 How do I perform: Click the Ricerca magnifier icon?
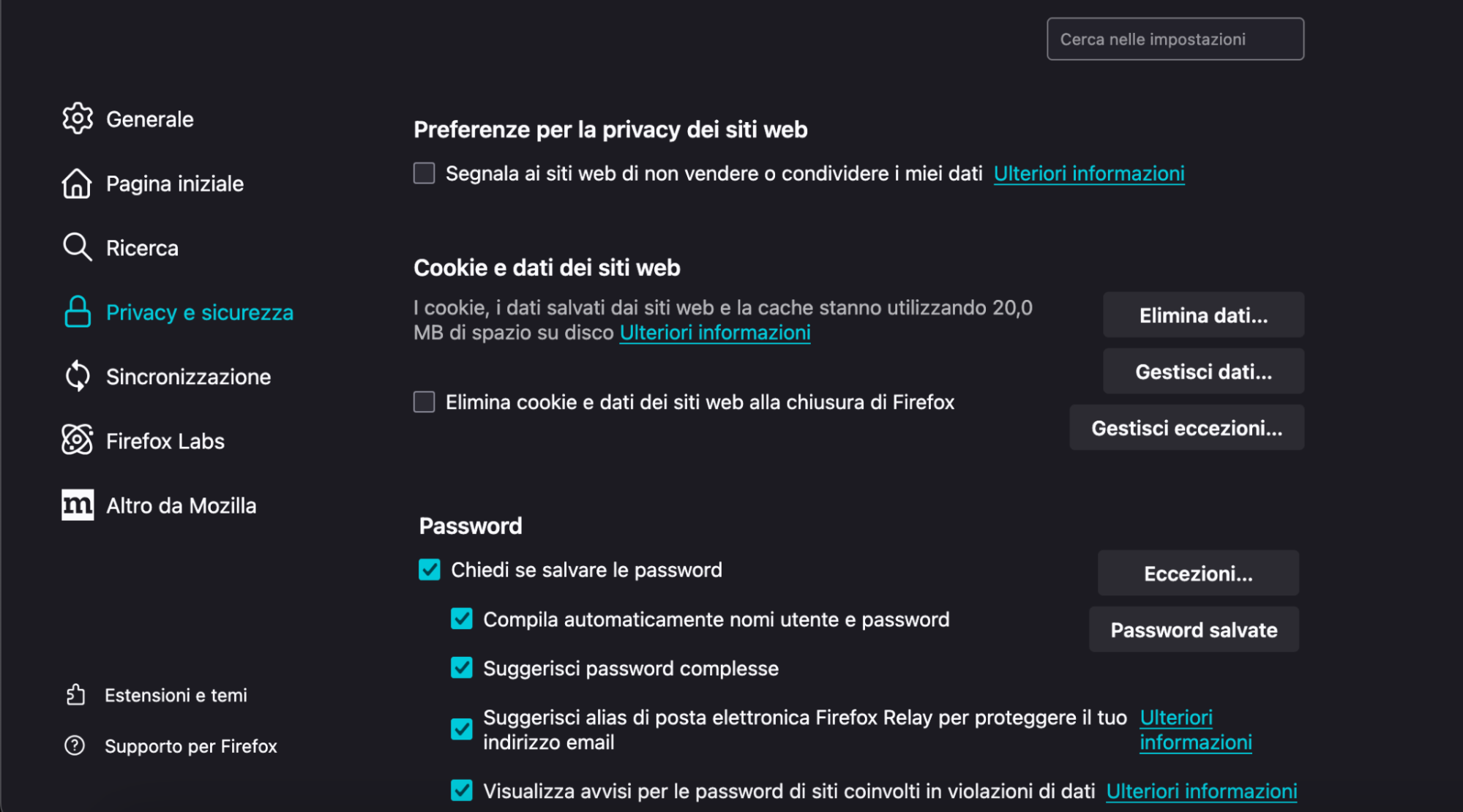pyautogui.click(x=76, y=247)
